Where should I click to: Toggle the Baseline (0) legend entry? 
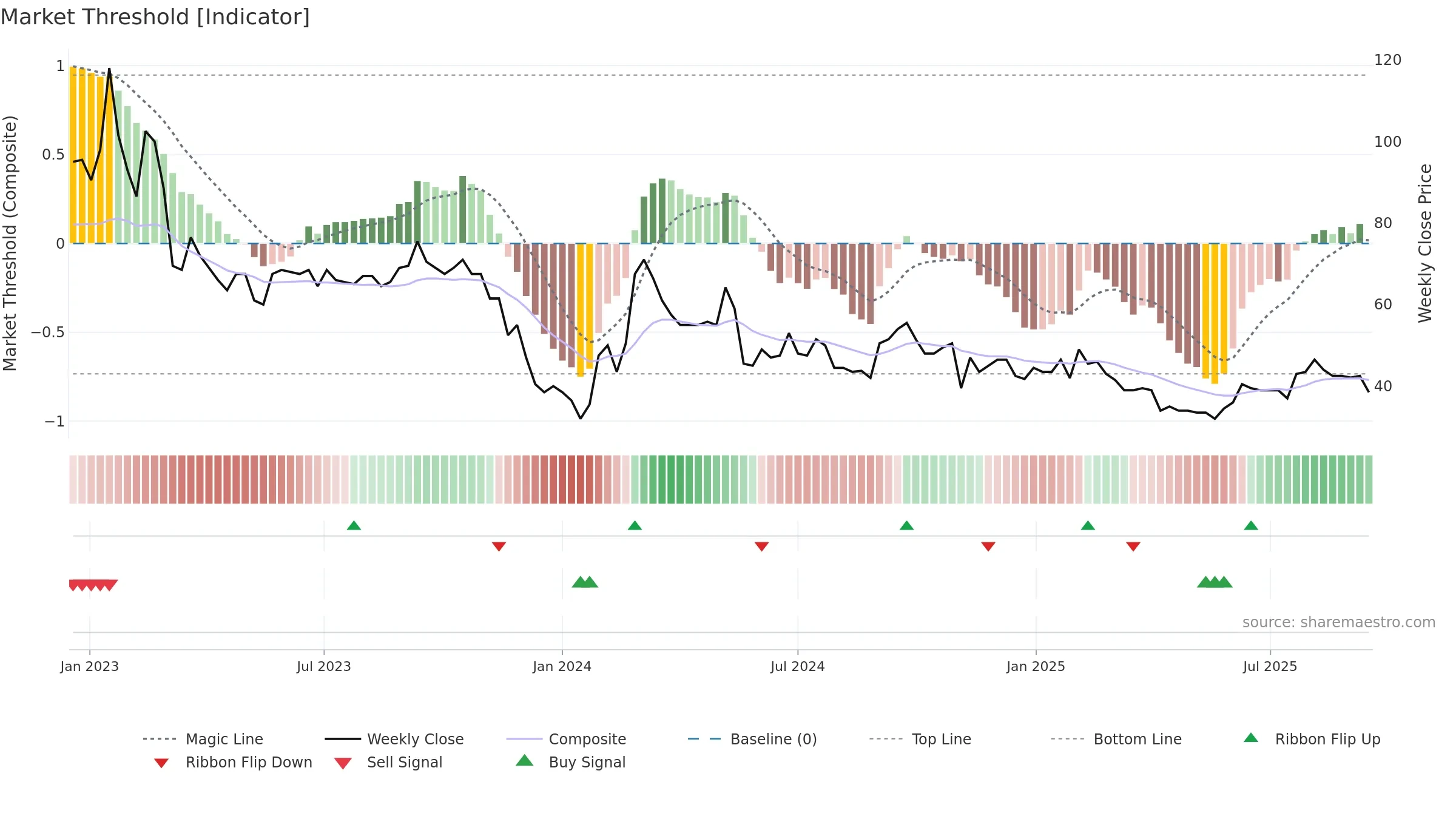pyautogui.click(x=752, y=739)
